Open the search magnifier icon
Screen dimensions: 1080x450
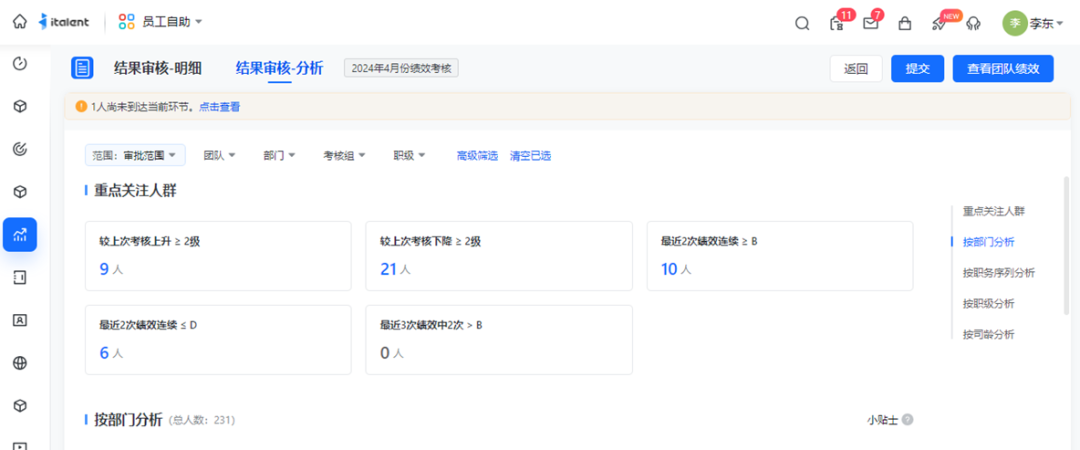coord(802,23)
